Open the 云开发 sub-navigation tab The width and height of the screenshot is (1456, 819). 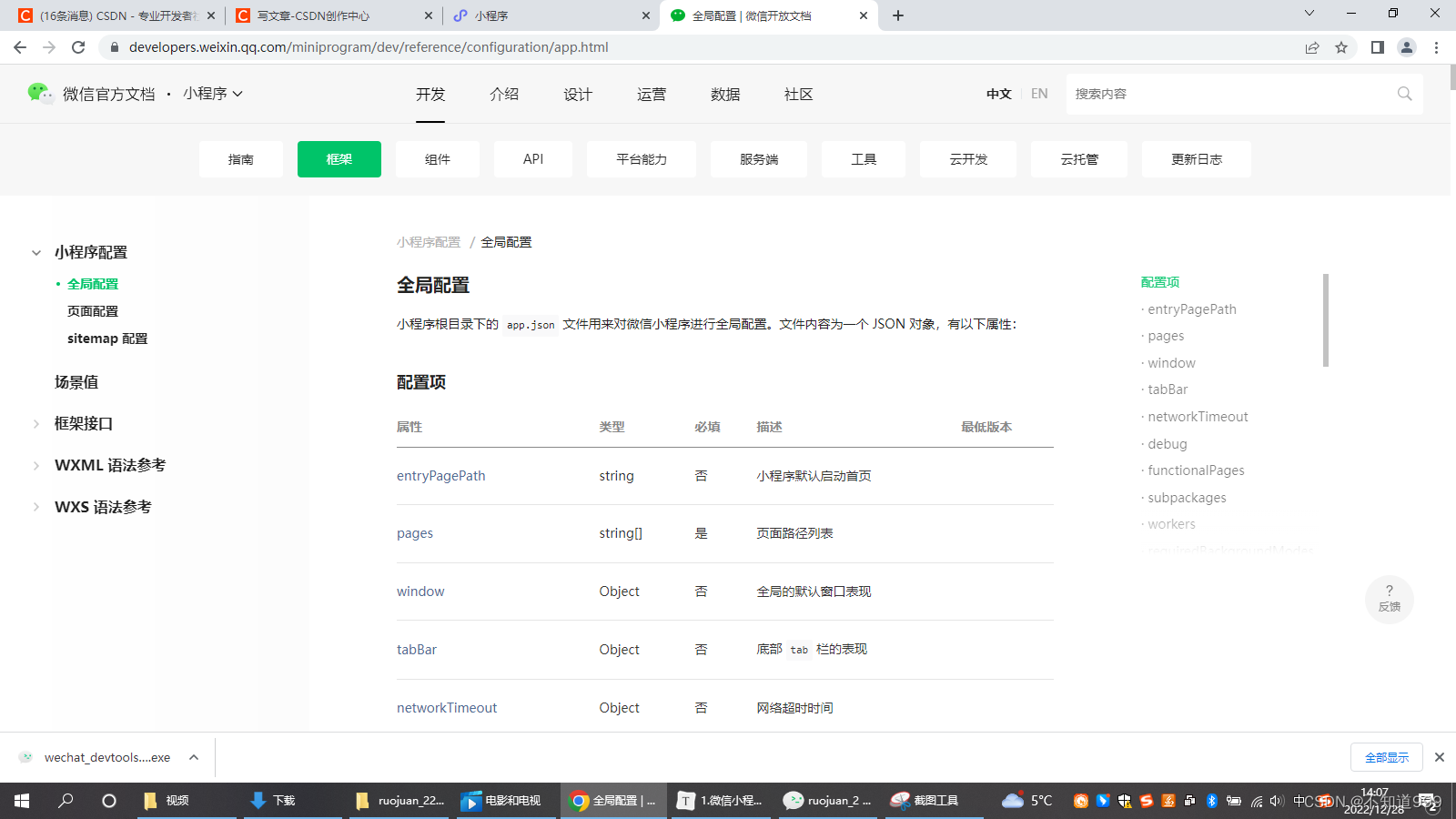click(968, 159)
